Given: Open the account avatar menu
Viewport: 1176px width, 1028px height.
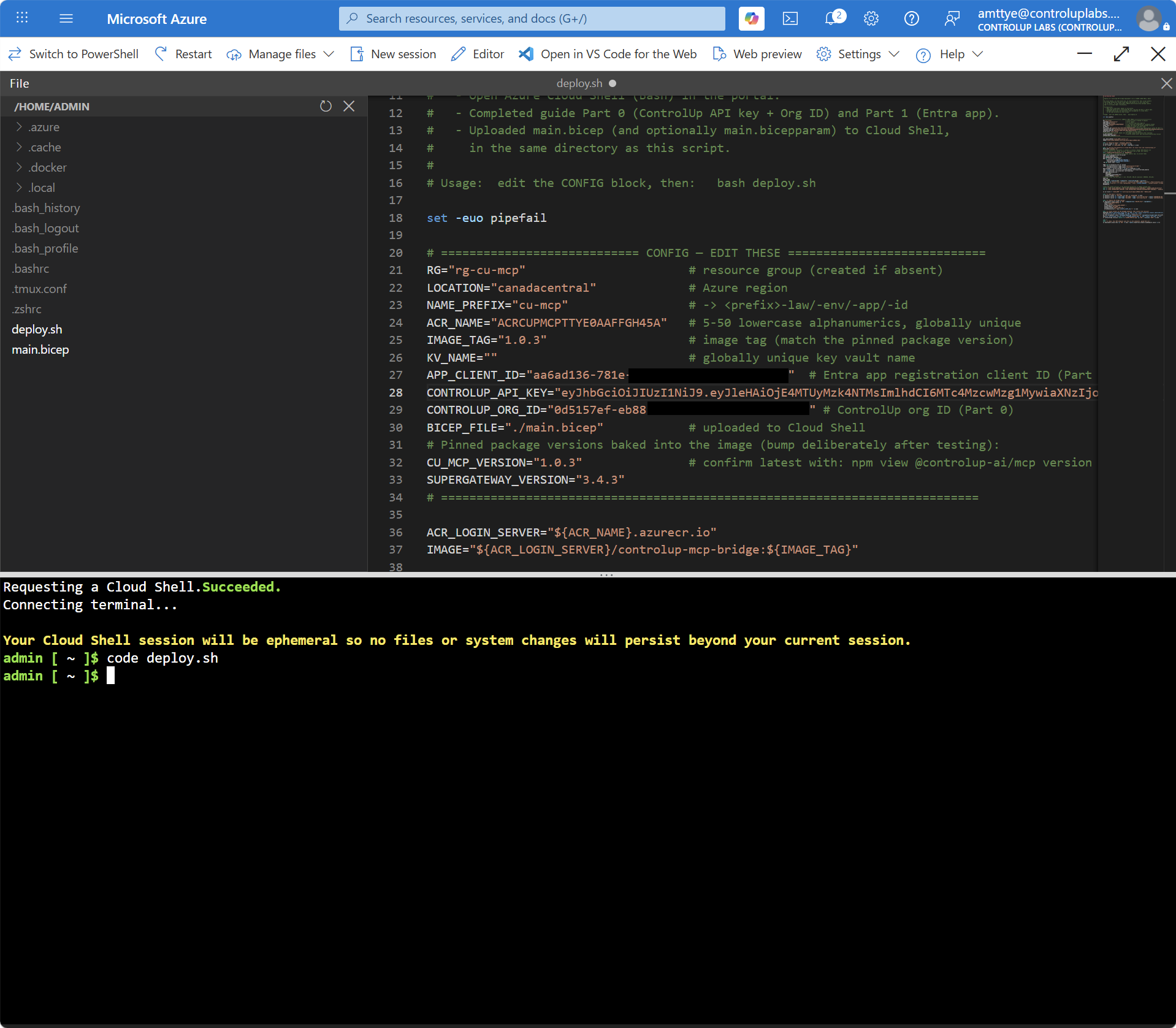Looking at the screenshot, I should (1148, 18).
